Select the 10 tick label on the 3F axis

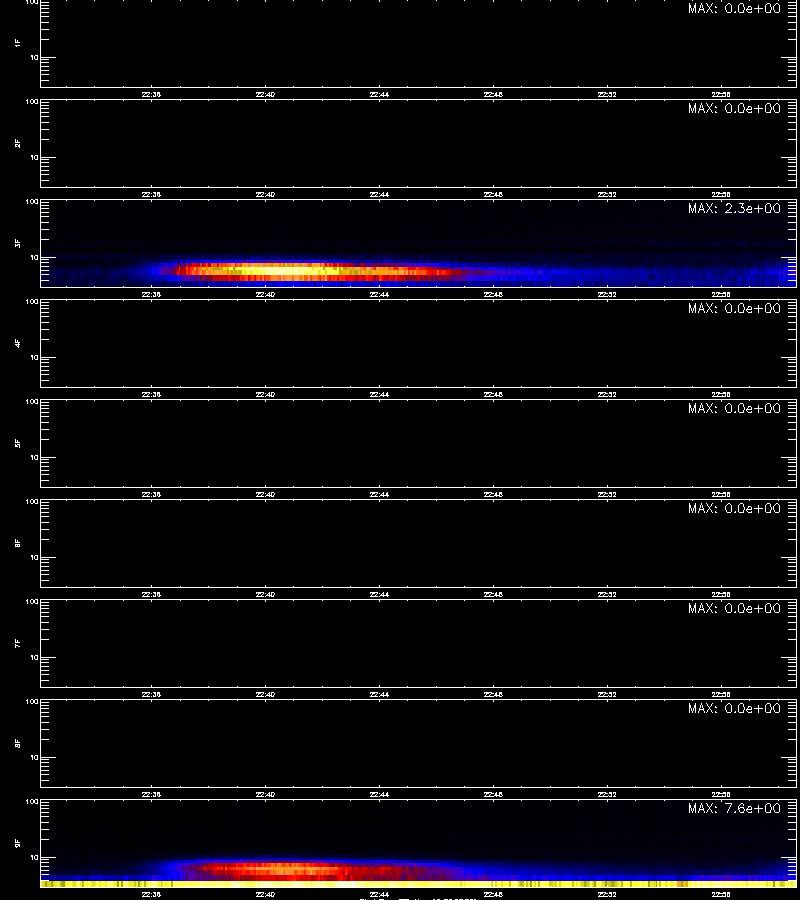tap(34, 258)
